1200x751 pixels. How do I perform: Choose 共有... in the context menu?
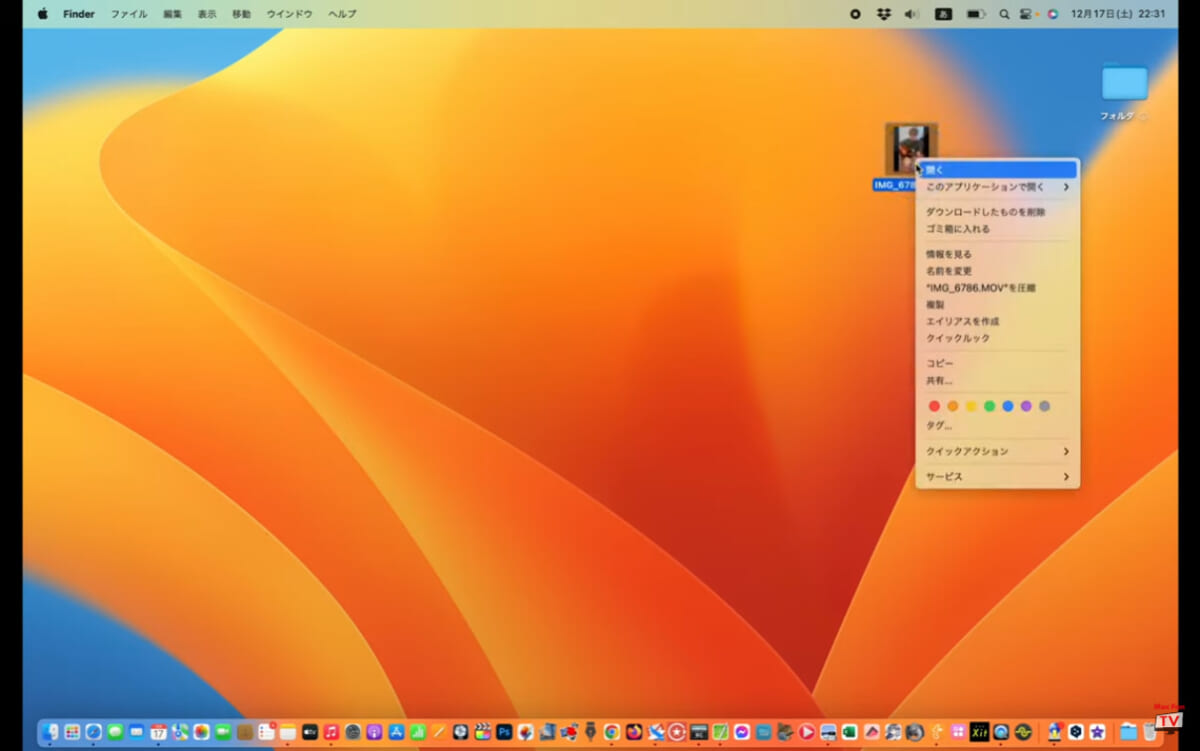997,380
